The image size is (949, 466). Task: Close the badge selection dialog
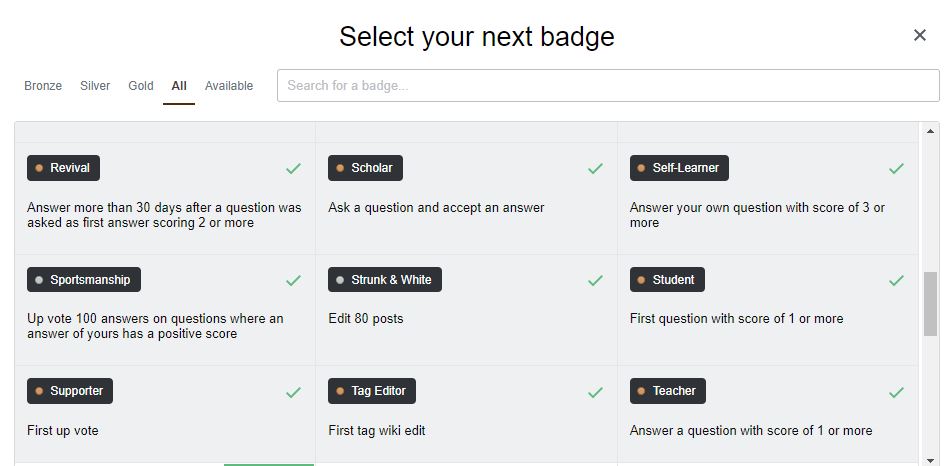pyautogui.click(x=920, y=36)
